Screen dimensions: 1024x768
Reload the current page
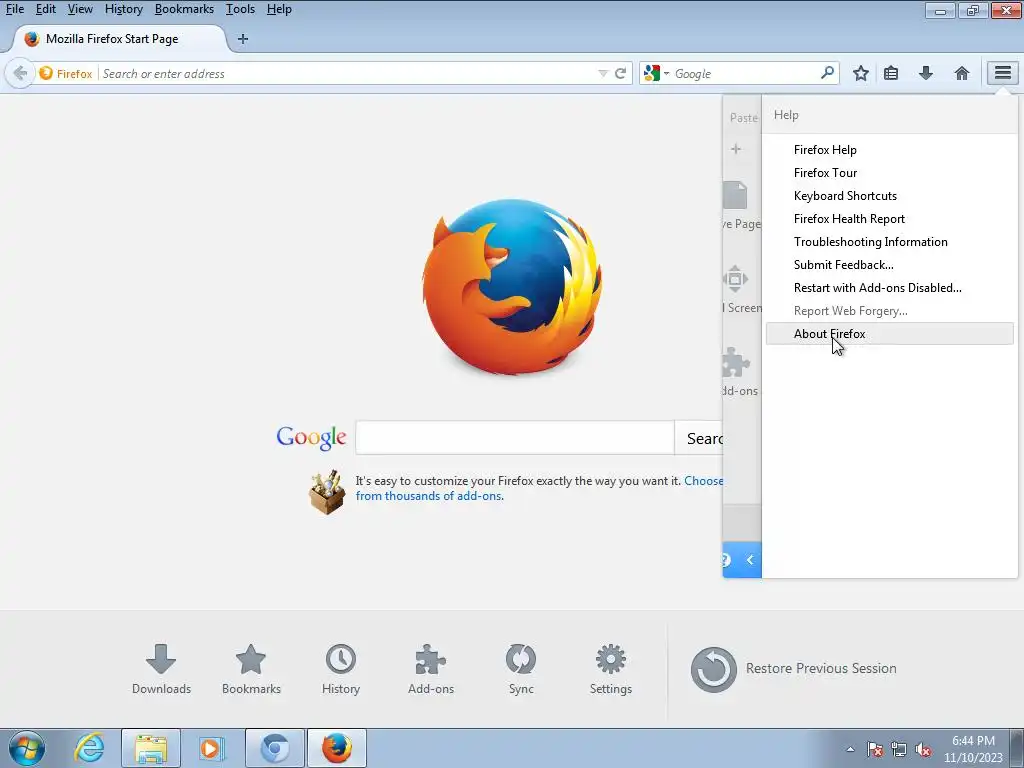[x=620, y=73]
